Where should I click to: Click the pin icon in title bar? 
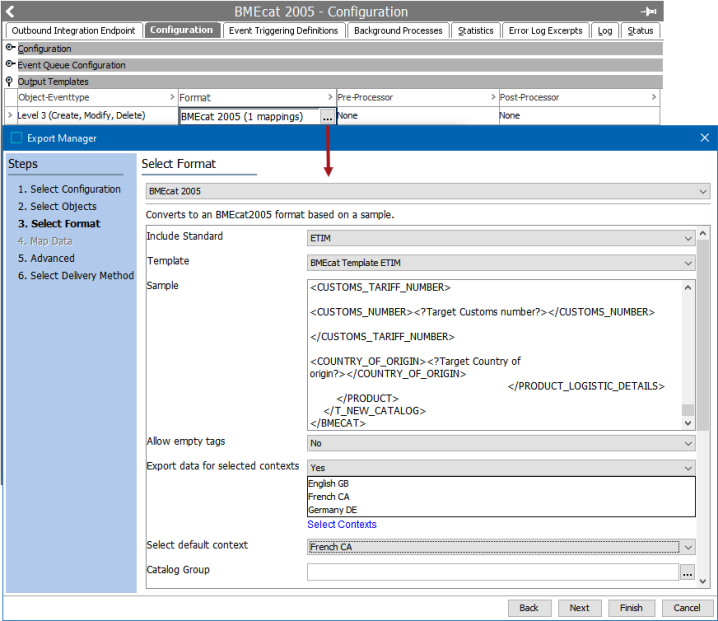[x=648, y=11]
